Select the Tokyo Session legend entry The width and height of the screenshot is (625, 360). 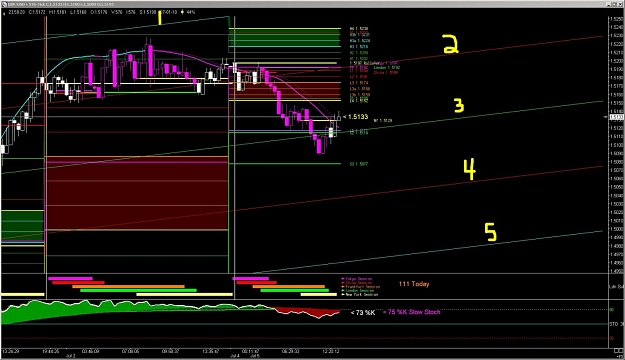357,279
